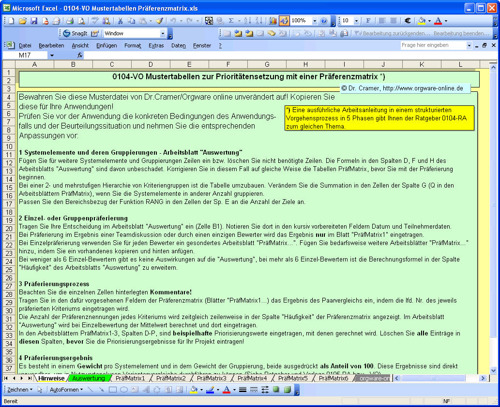
Task: Click the Print icon in the standard toolbar
Action: 70,21
